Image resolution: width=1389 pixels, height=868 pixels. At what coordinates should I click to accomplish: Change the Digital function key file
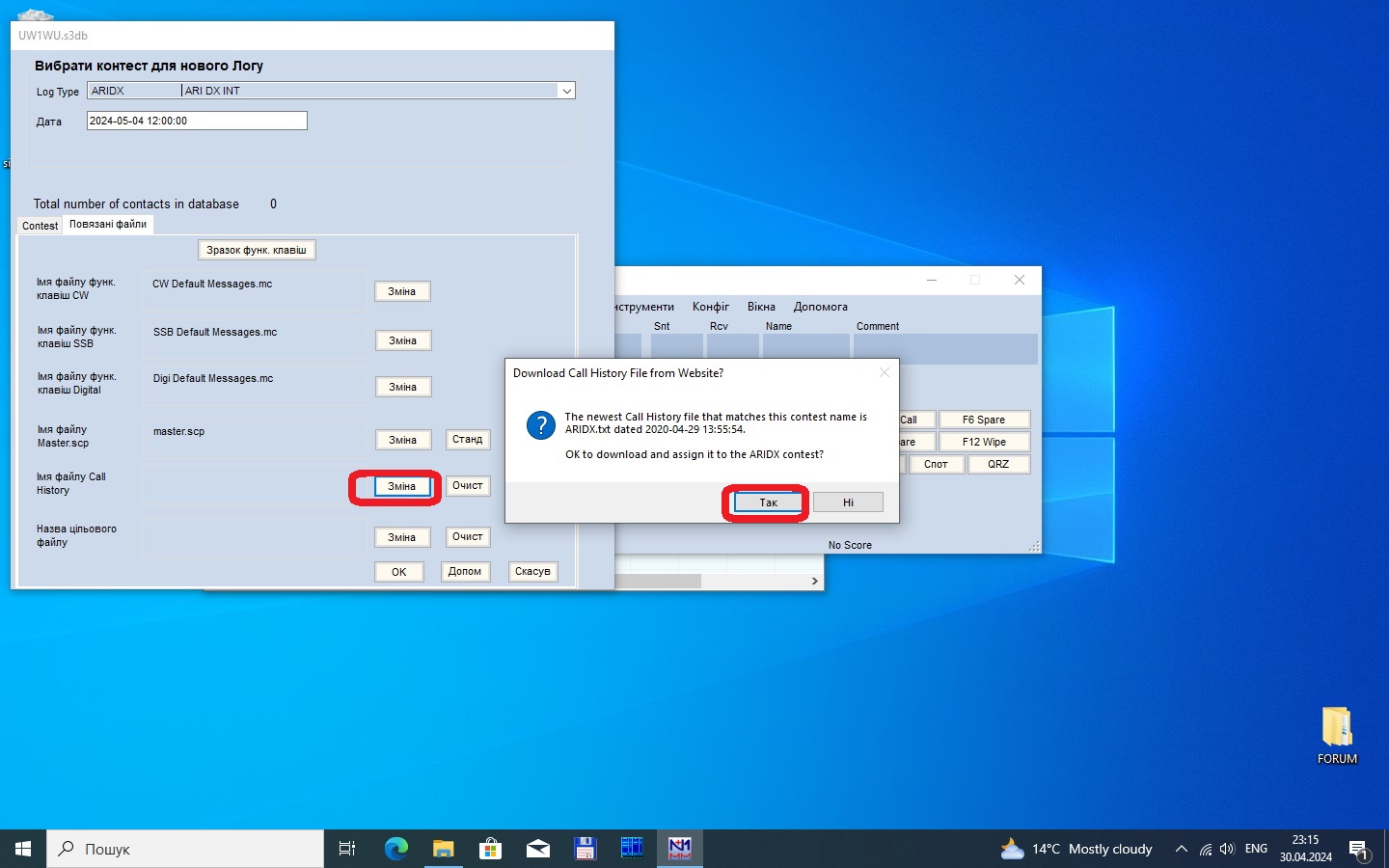coord(402,387)
